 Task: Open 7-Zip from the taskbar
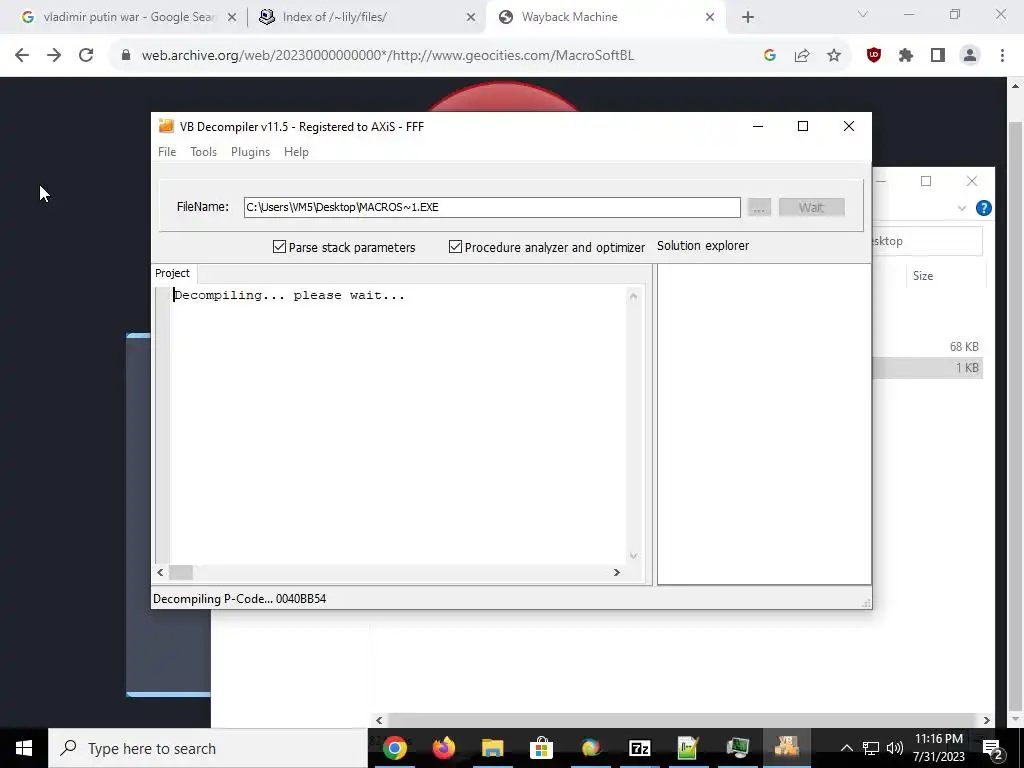coord(639,748)
